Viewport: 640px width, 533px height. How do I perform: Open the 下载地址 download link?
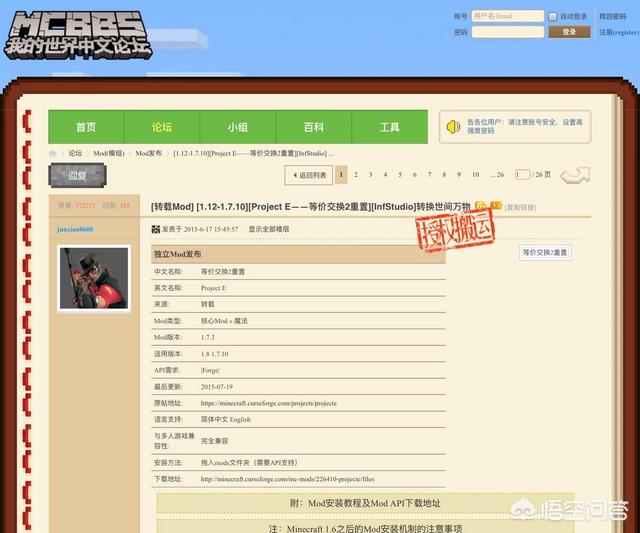point(287,479)
